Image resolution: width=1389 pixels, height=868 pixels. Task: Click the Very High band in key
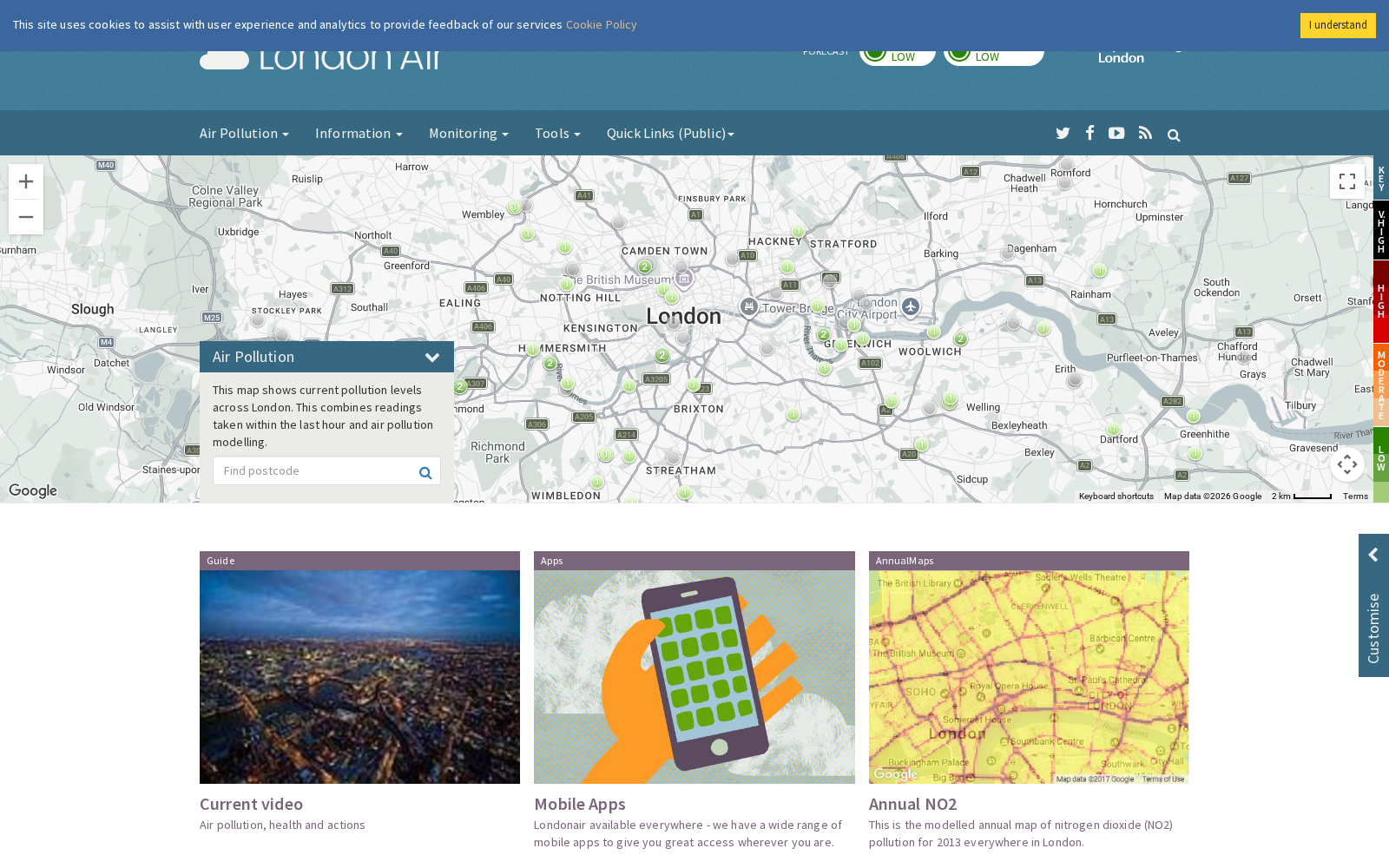1381,231
